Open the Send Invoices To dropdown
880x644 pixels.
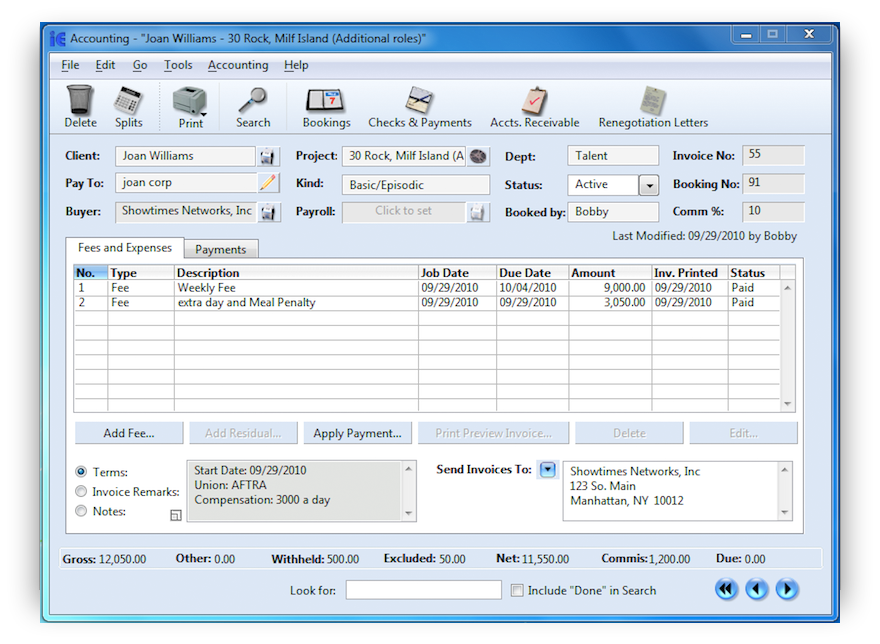547,469
